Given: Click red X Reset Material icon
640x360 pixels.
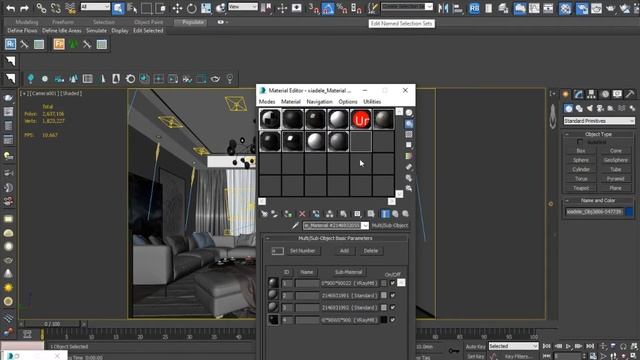Looking at the screenshot, I should 302,214.
